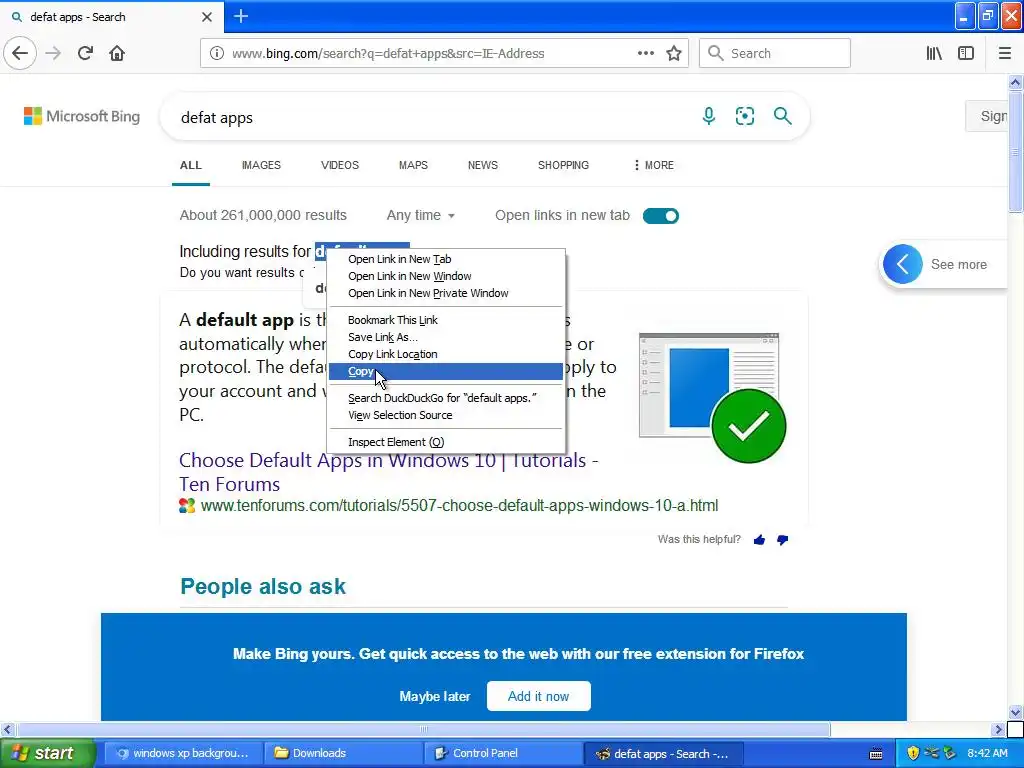1024x768 pixels.
Task: Click the forward navigation arrow
Action: (x=53, y=53)
